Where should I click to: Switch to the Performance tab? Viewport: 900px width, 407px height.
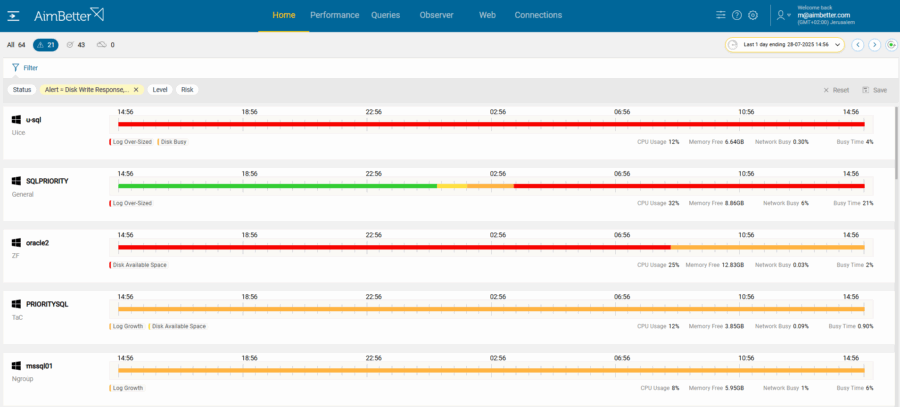pos(335,15)
